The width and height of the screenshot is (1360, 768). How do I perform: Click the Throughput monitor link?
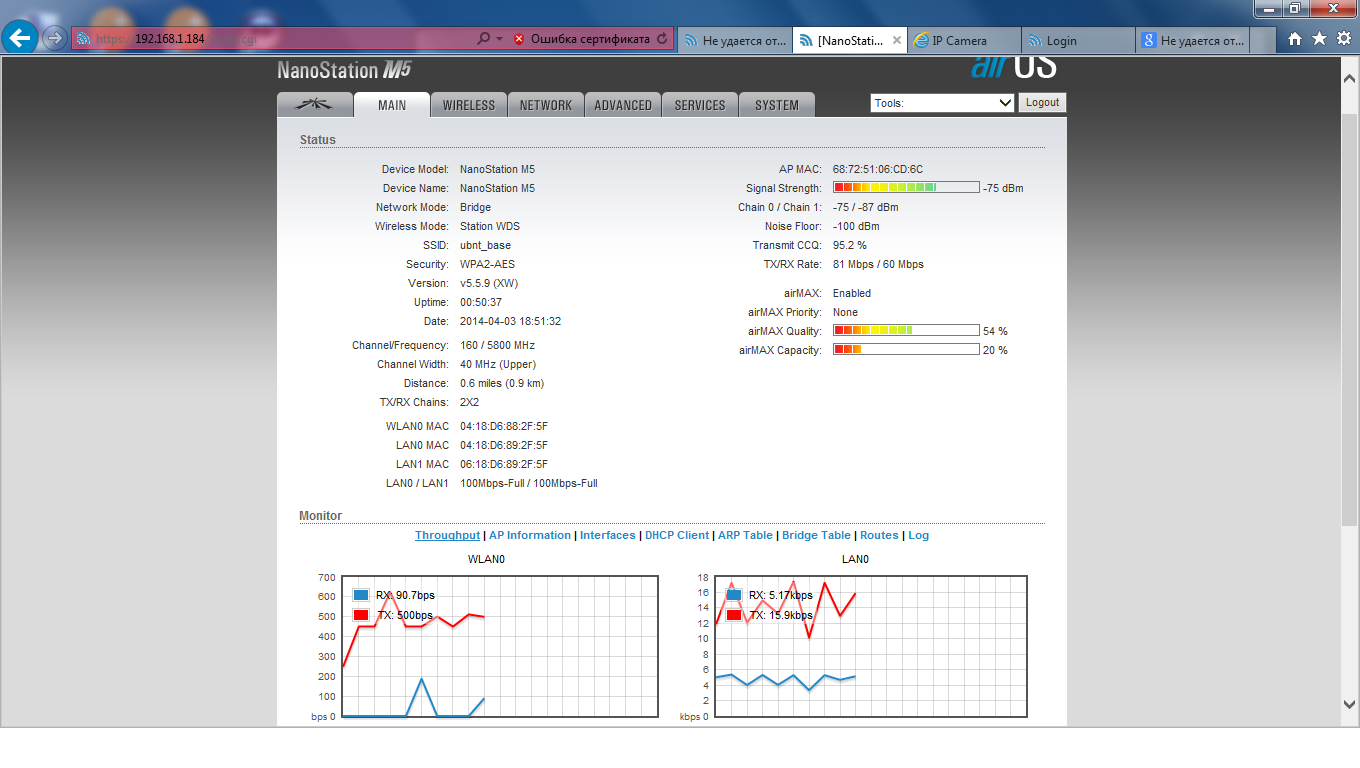(448, 535)
